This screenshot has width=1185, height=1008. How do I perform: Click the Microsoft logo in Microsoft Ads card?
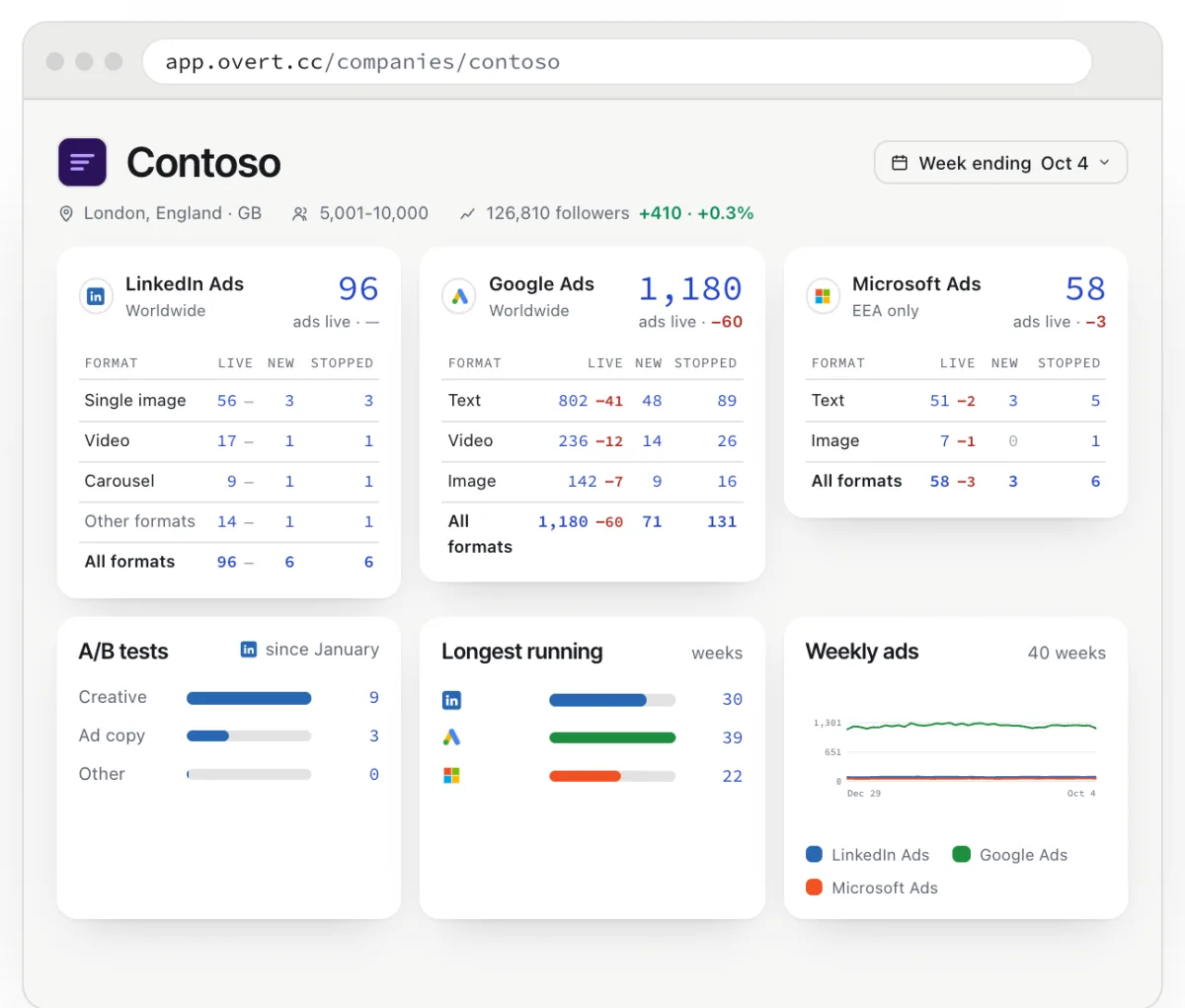pyautogui.click(x=823, y=296)
